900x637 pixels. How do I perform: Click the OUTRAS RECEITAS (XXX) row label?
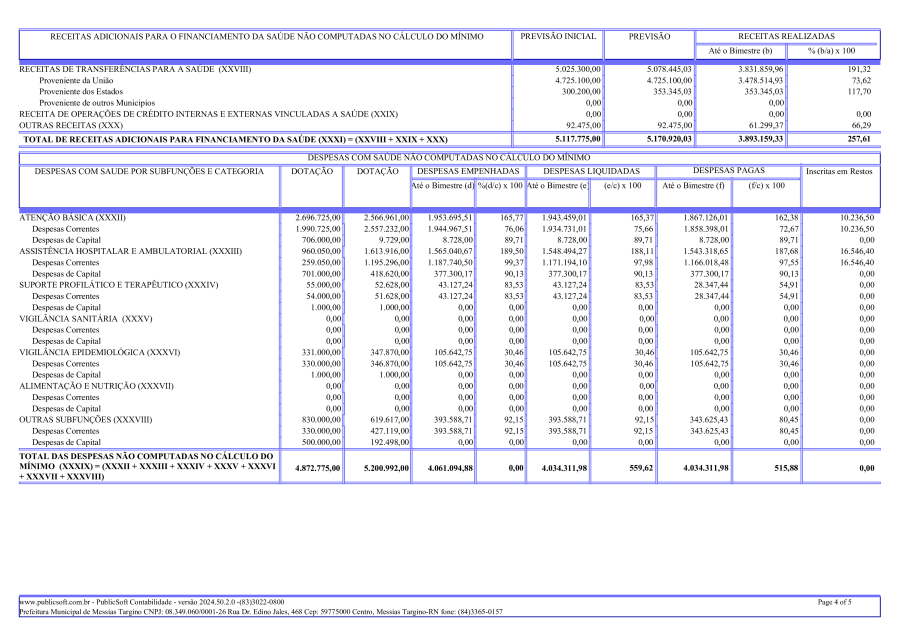[x=68, y=125]
